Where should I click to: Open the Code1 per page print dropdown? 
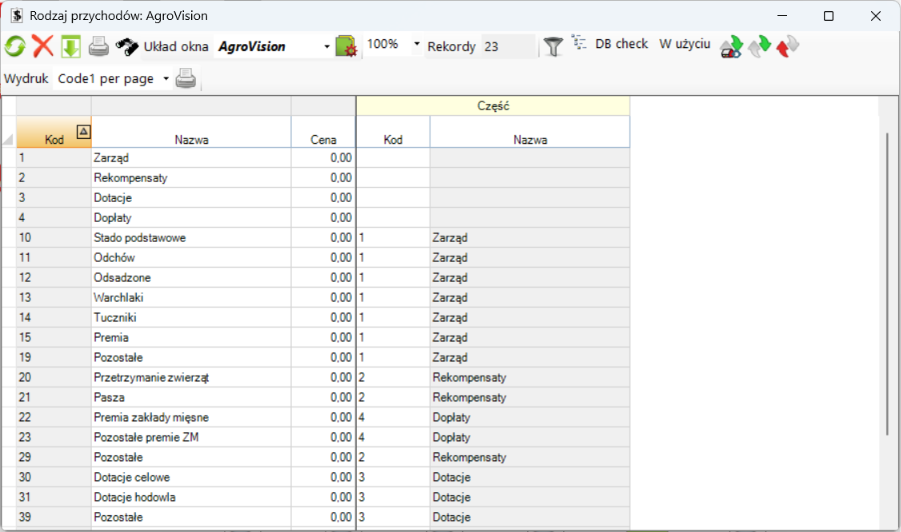pos(166,78)
